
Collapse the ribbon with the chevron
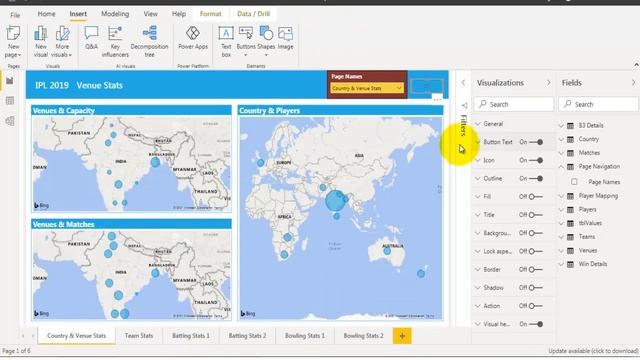pyautogui.click(x=636, y=65)
